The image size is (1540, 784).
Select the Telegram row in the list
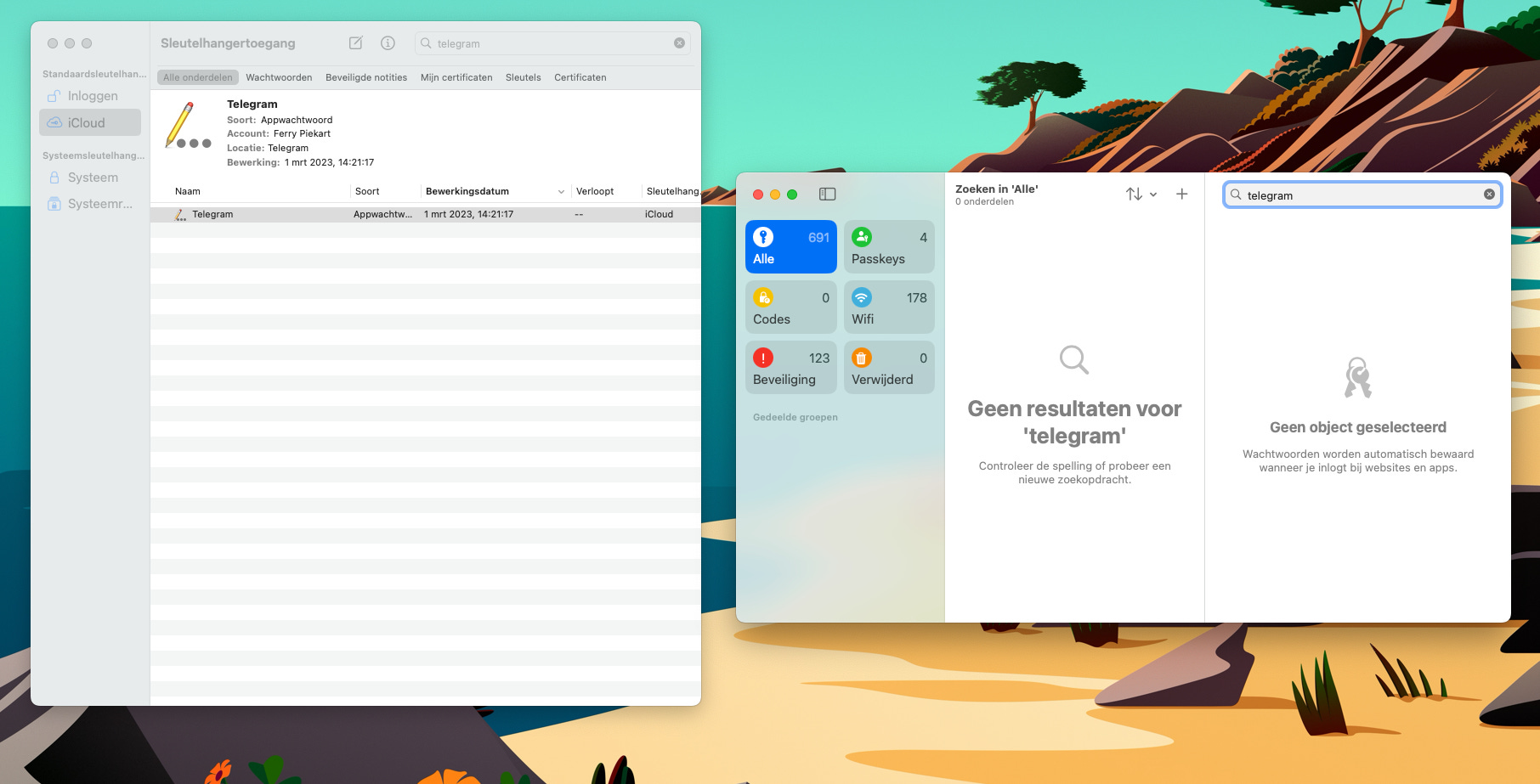pos(426,214)
